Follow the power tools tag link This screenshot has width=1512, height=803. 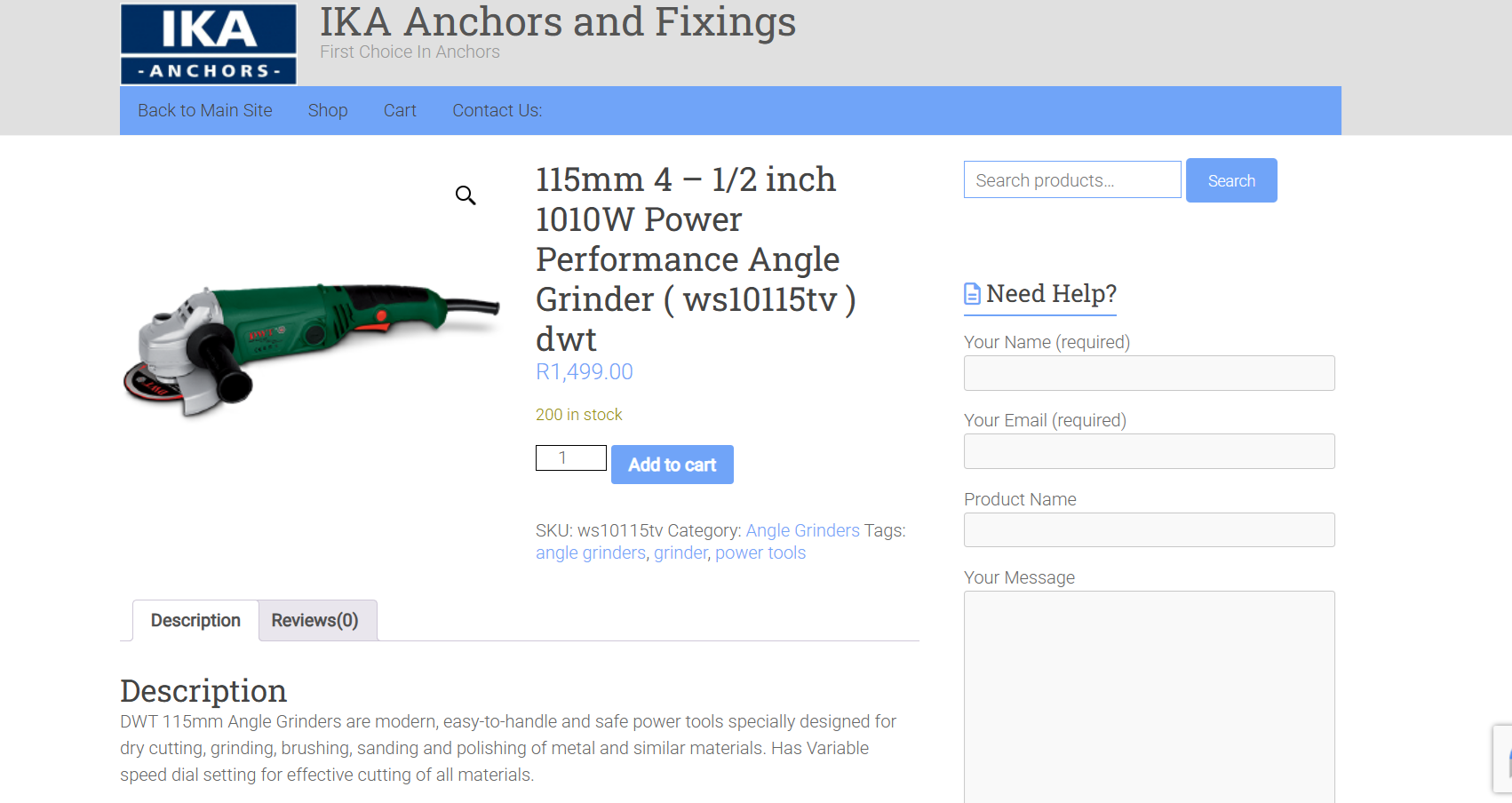coord(760,553)
